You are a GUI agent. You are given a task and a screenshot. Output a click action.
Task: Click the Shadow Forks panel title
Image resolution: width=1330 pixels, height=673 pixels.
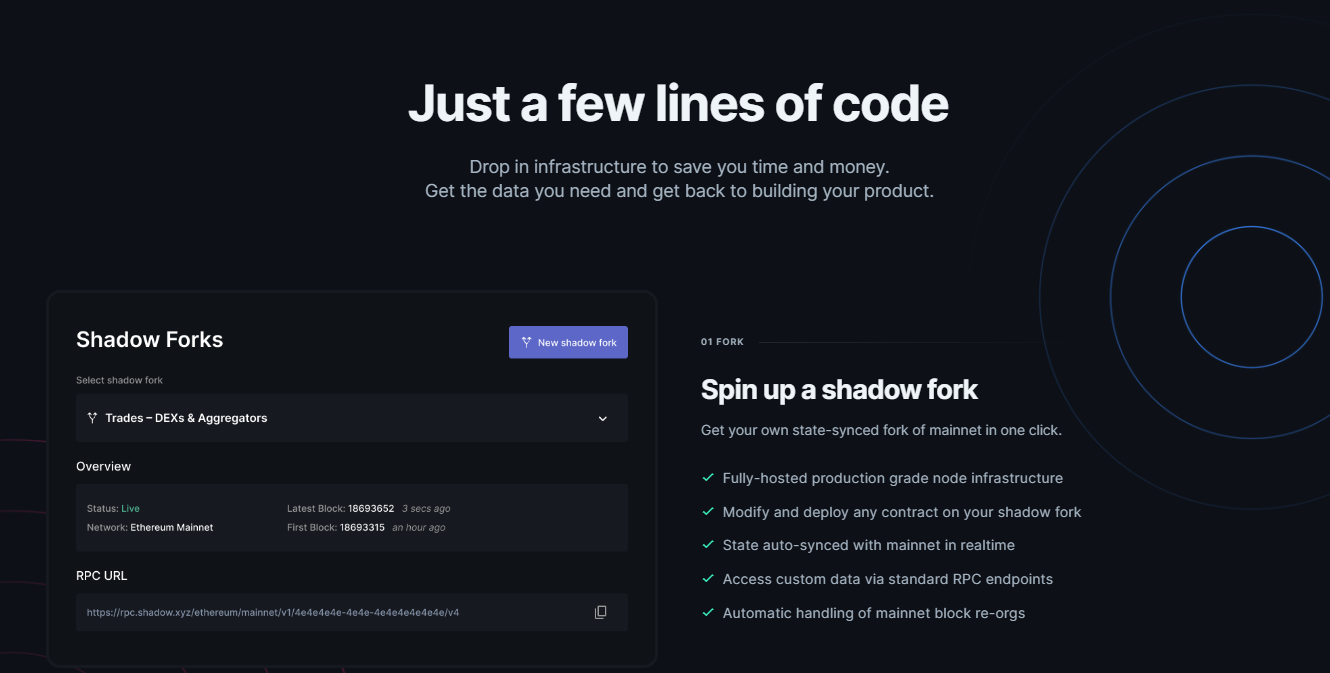(x=149, y=340)
